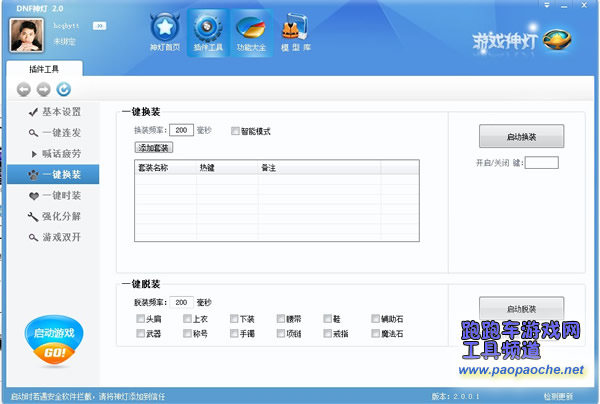Click the 未绑定 status text
The width and height of the screenshot is (600, 404).
click(x=64, y=41)
